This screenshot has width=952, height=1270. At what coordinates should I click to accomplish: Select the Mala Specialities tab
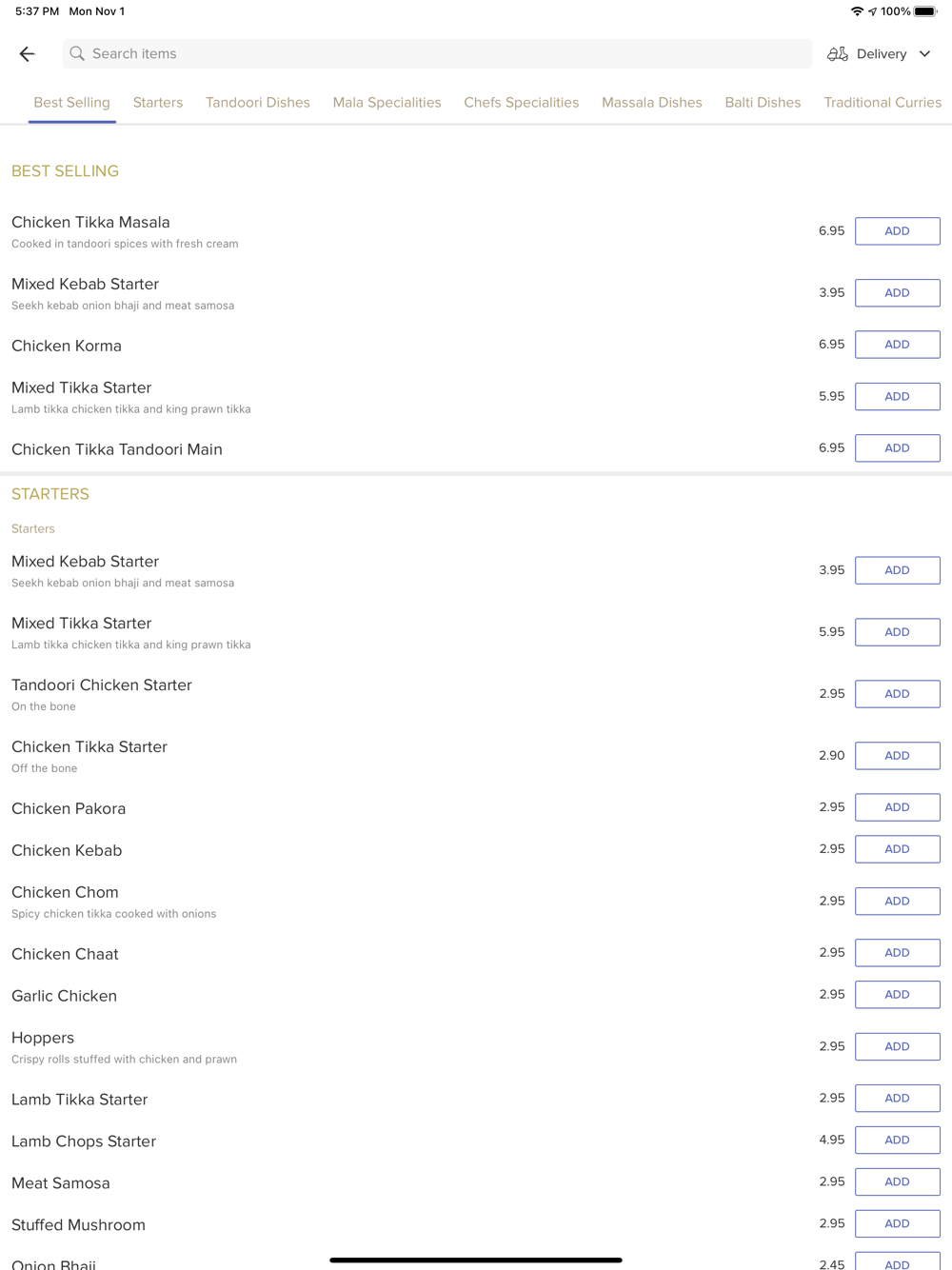tap(387, 103)
